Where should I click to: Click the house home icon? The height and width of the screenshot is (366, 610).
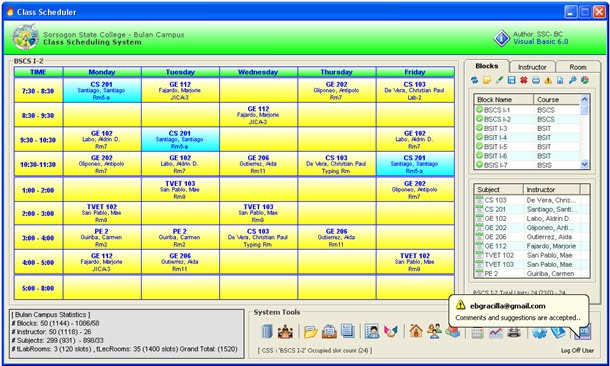416,331
